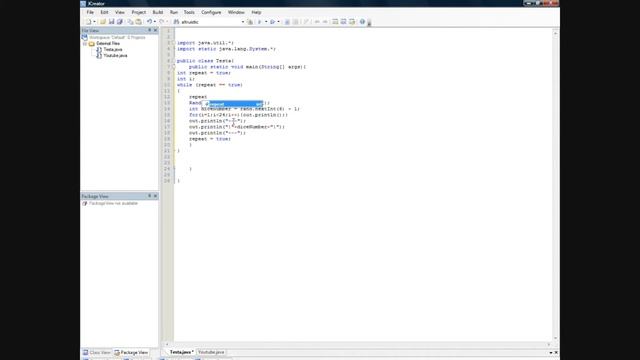Collapse the import block fold marker
Viewport: 640px width, 360px height.
(173, 42)
